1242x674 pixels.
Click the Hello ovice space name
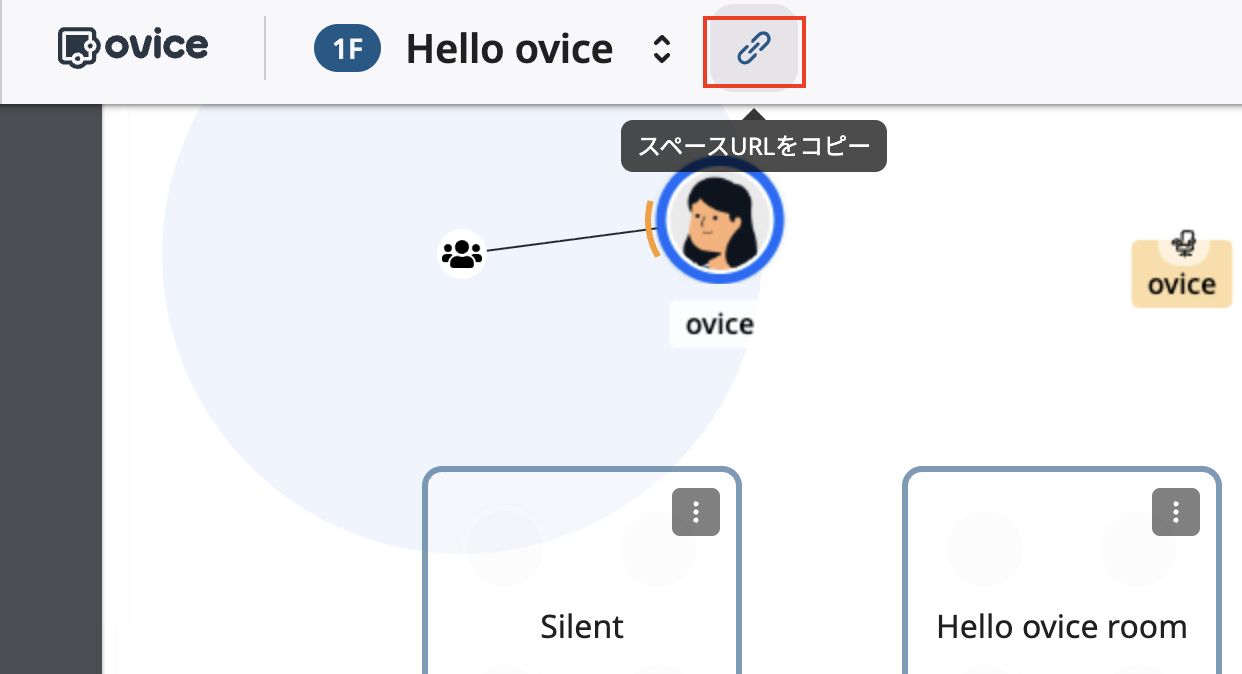511,48
